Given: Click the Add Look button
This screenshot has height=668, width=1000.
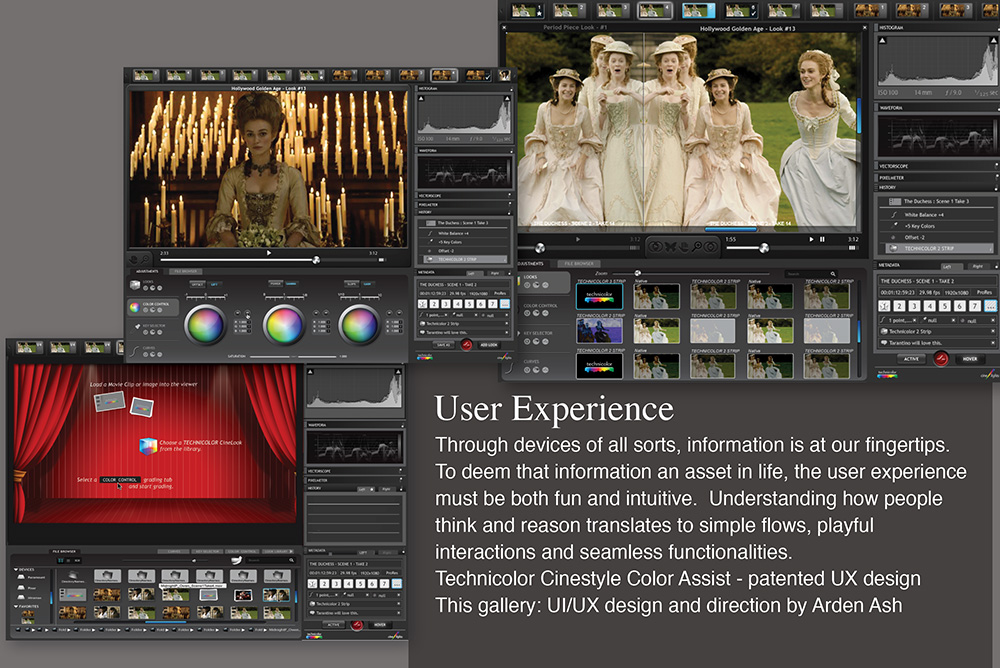Looking at the screenshot, I should (x=490, y=343).
